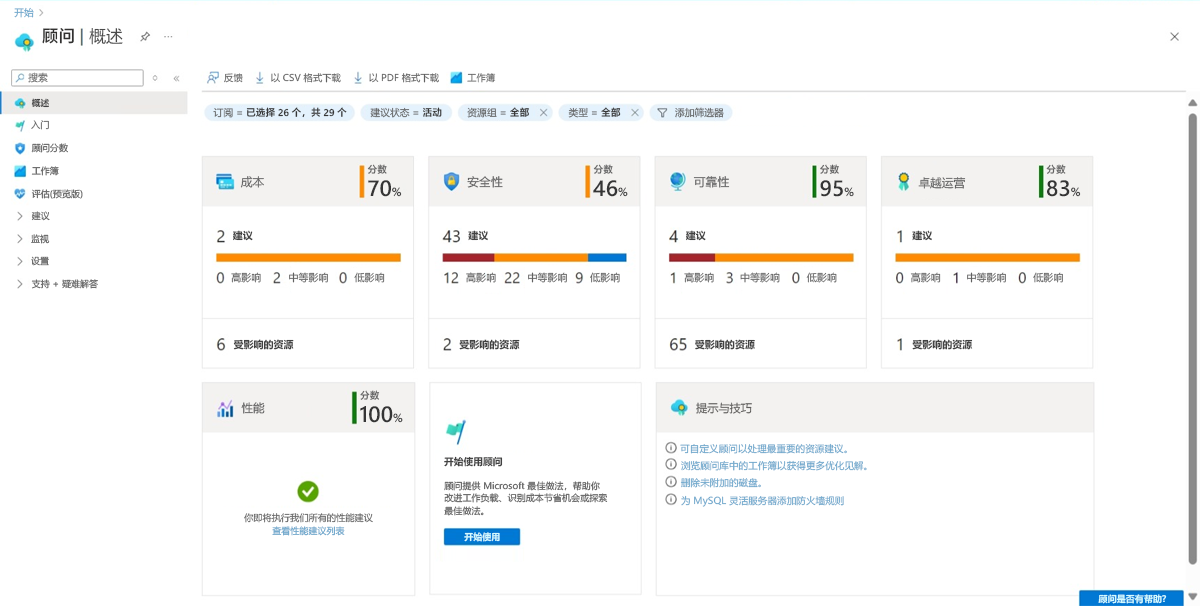Click the 卓越运营 ribbon icon
Screen dimensions: 1200x606
tap(903, 182)
